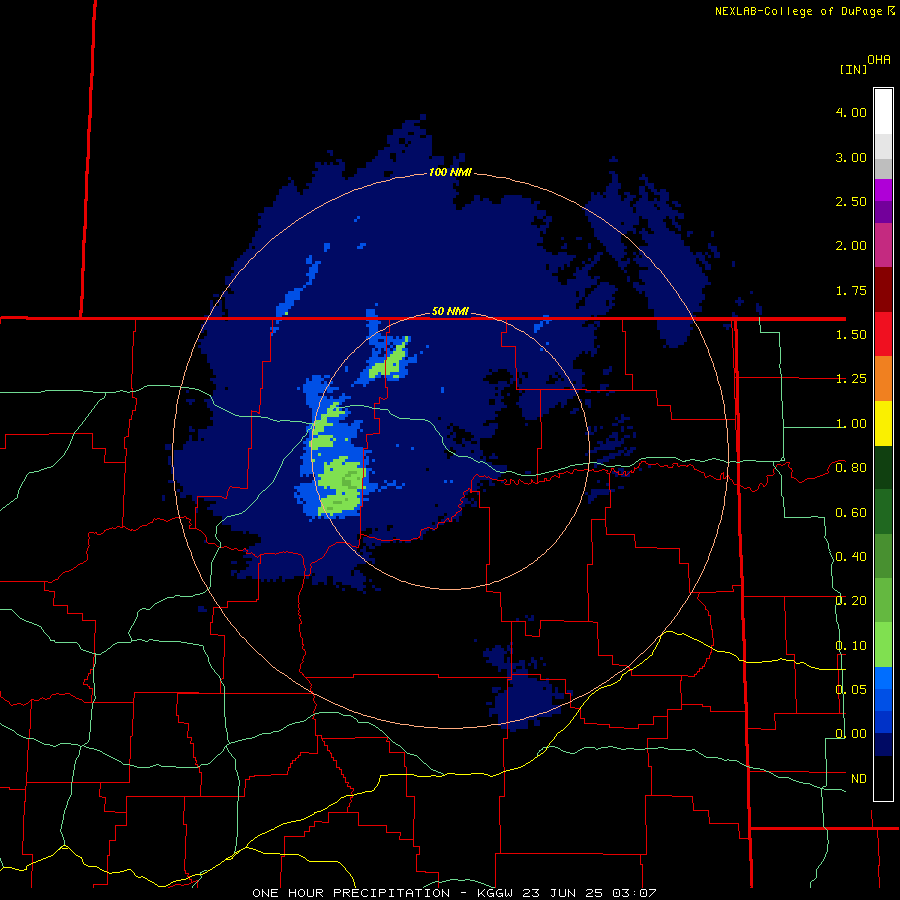Select the yellow legend swatch at 1.00
Image resolution: width=900 pixels, height=900 pixels.
click(x=883, y=424)
